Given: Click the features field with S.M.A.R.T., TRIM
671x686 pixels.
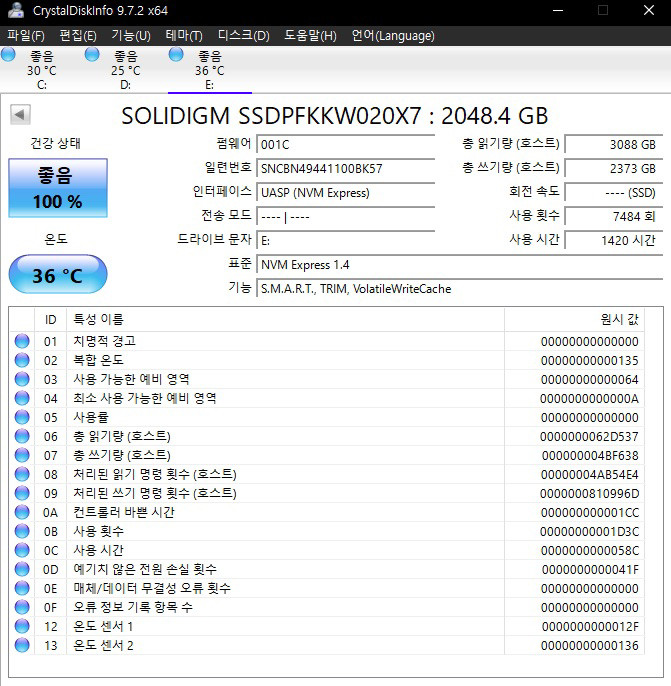Looking at the screenshot, I should (460, 289).
